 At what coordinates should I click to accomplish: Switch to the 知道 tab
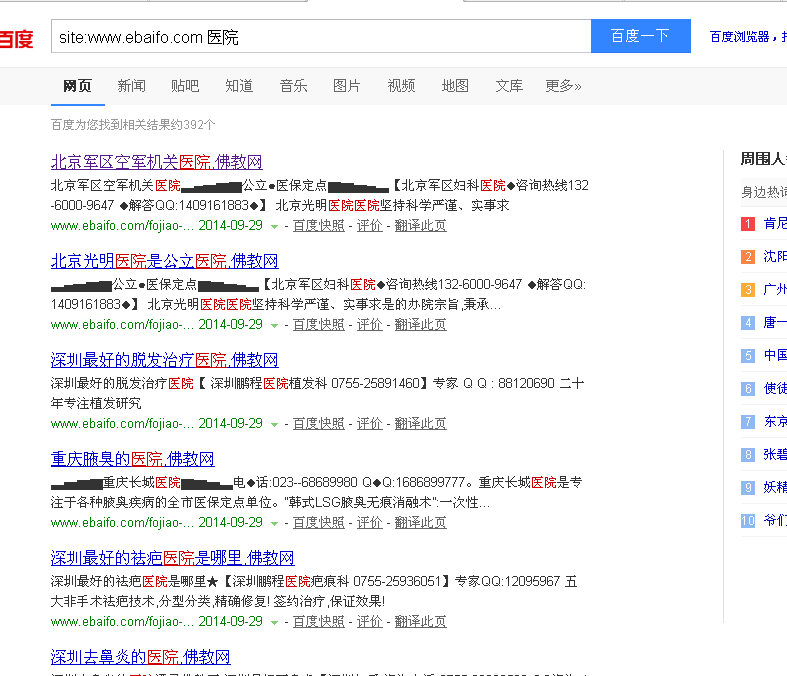(x=239, y=86)
